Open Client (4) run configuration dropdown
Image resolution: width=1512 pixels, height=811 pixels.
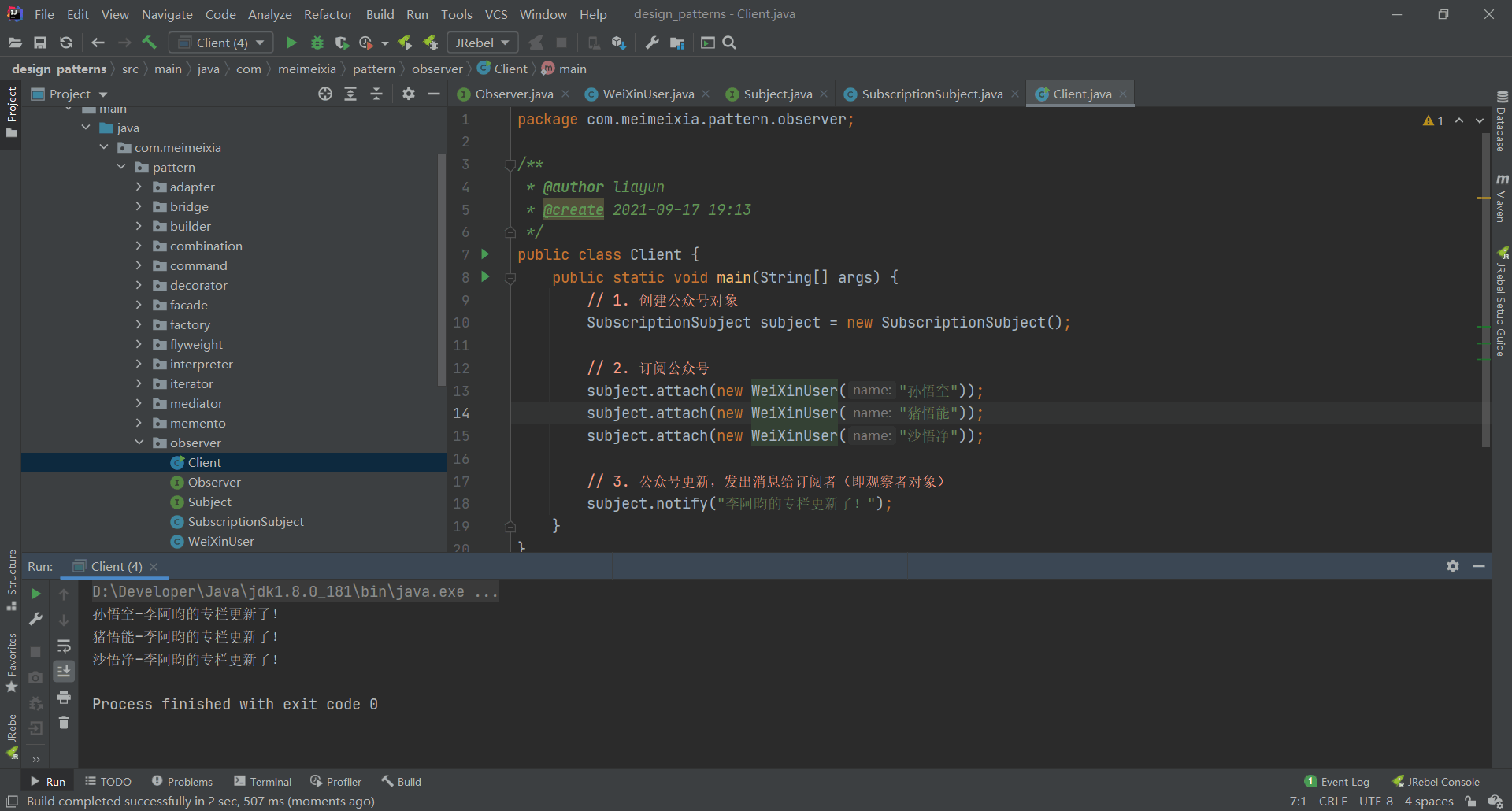[x=221, y=43]
